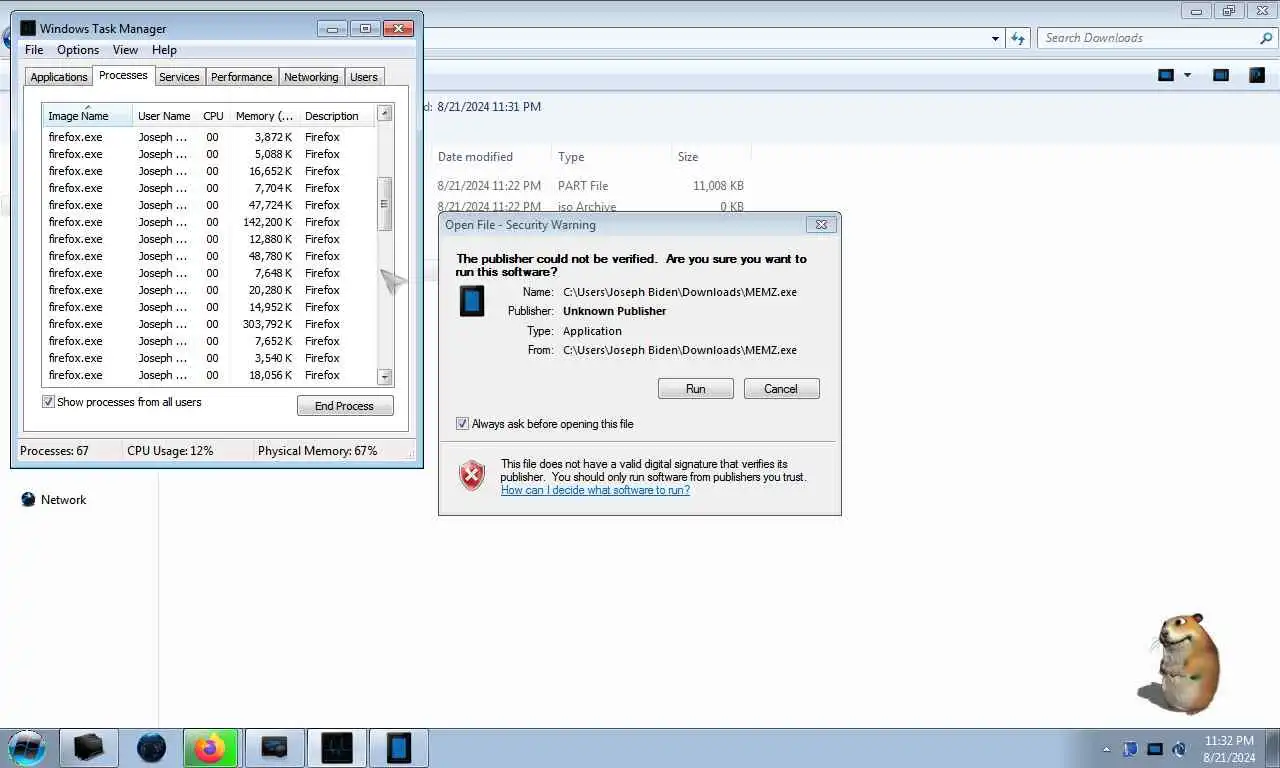Click the red shield warning icon
1280x768 pixels.
click(x=472, y=475)
